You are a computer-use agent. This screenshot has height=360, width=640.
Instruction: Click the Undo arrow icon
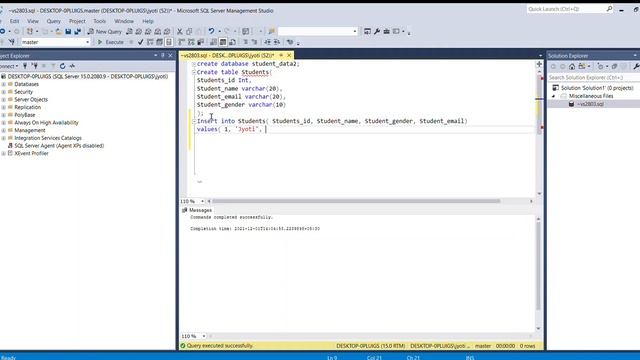pos(211,31)
